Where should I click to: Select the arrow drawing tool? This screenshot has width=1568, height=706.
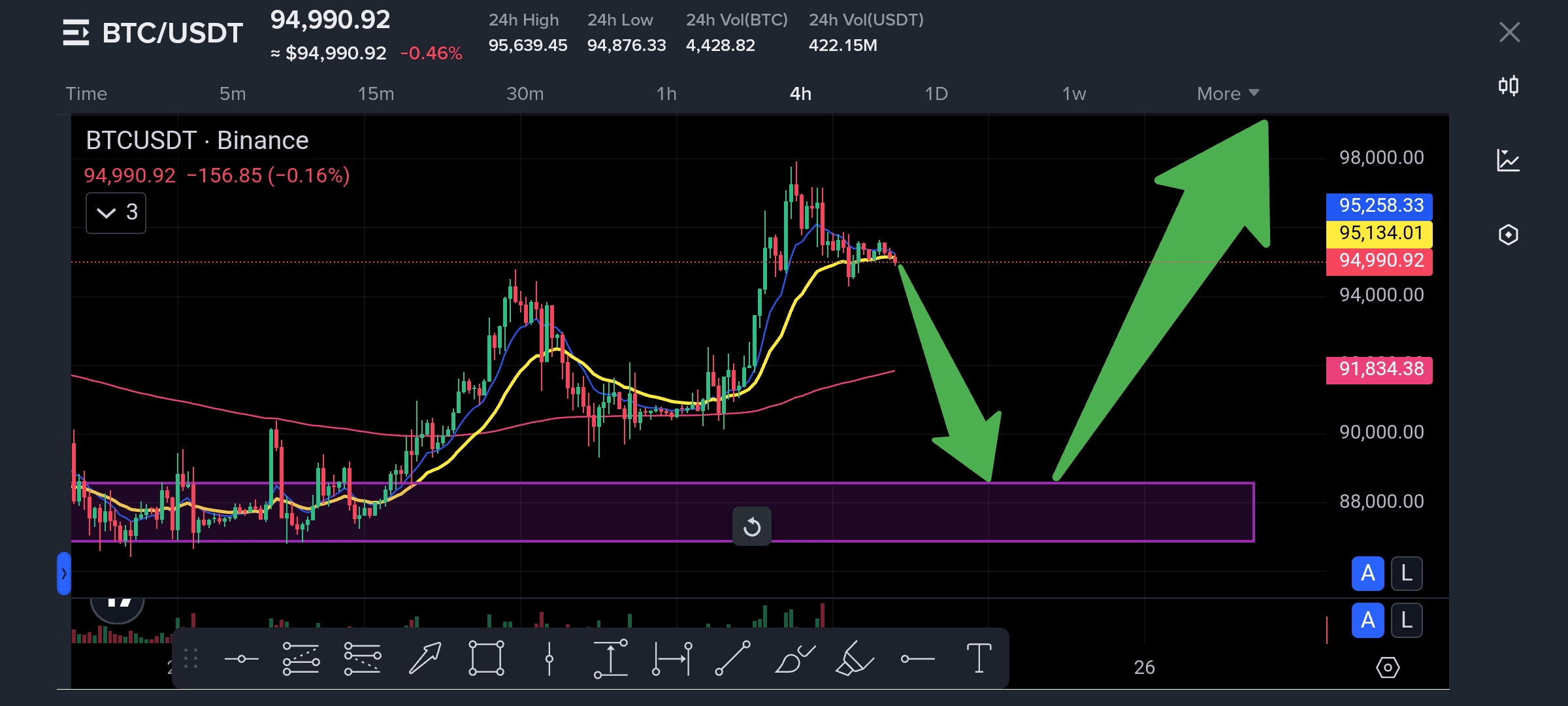[425, 658]
